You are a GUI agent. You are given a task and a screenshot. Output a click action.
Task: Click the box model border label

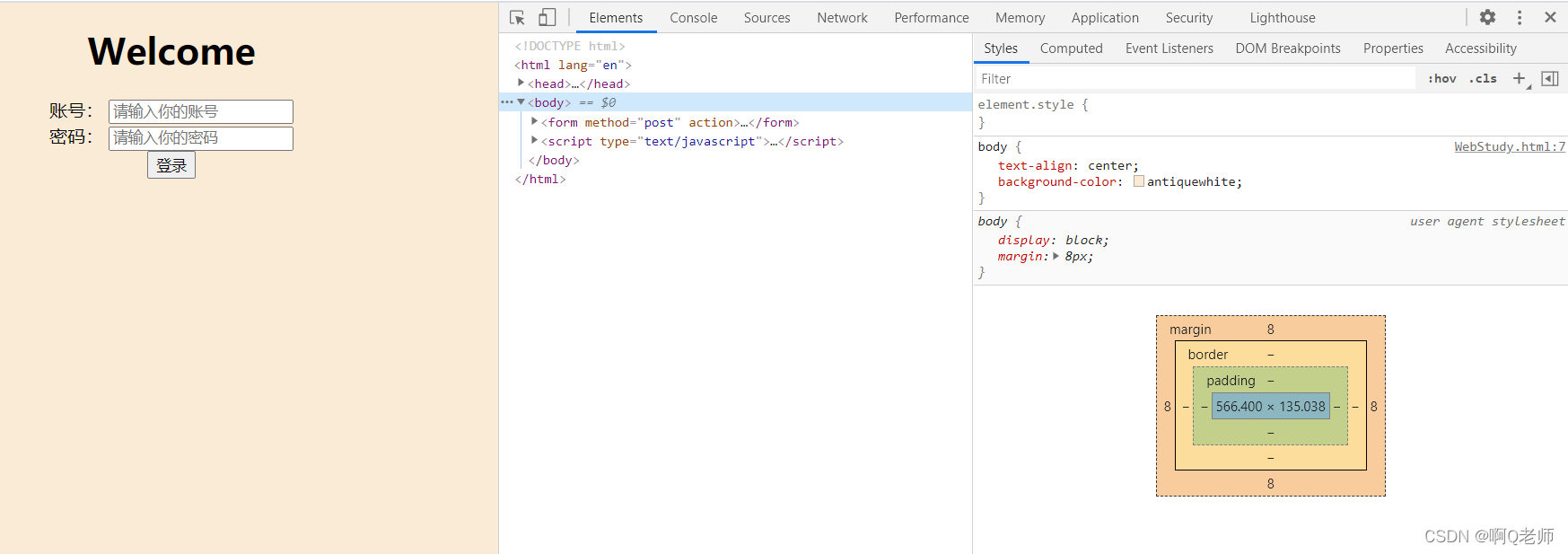pyautogui.click(x=1208, y=355)
